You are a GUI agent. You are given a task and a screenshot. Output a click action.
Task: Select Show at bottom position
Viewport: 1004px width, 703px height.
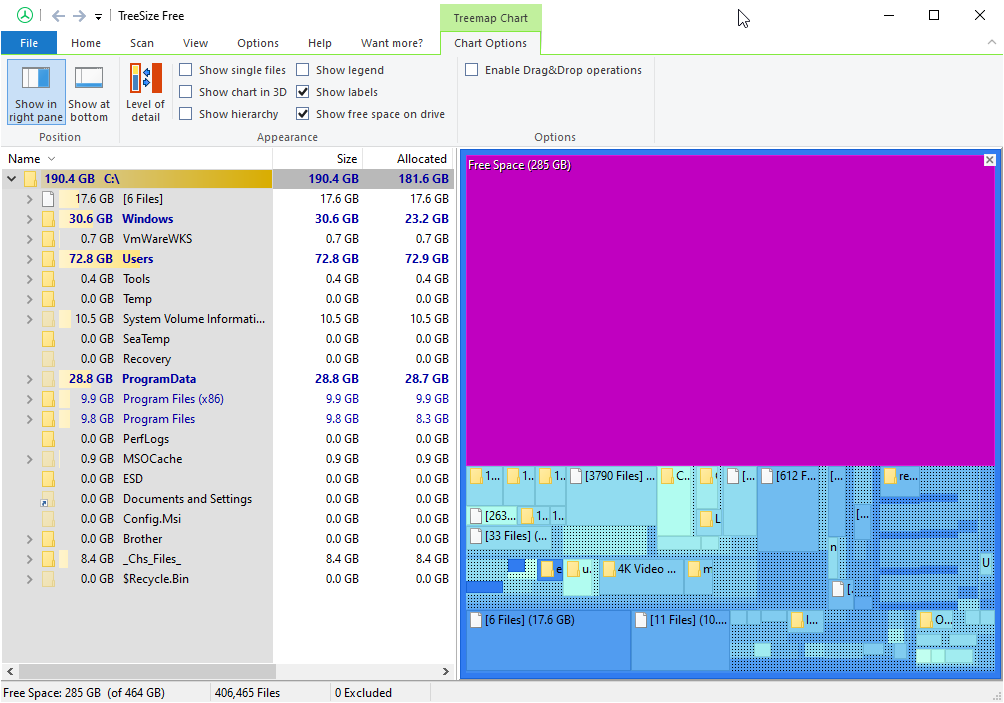point(88,92)
